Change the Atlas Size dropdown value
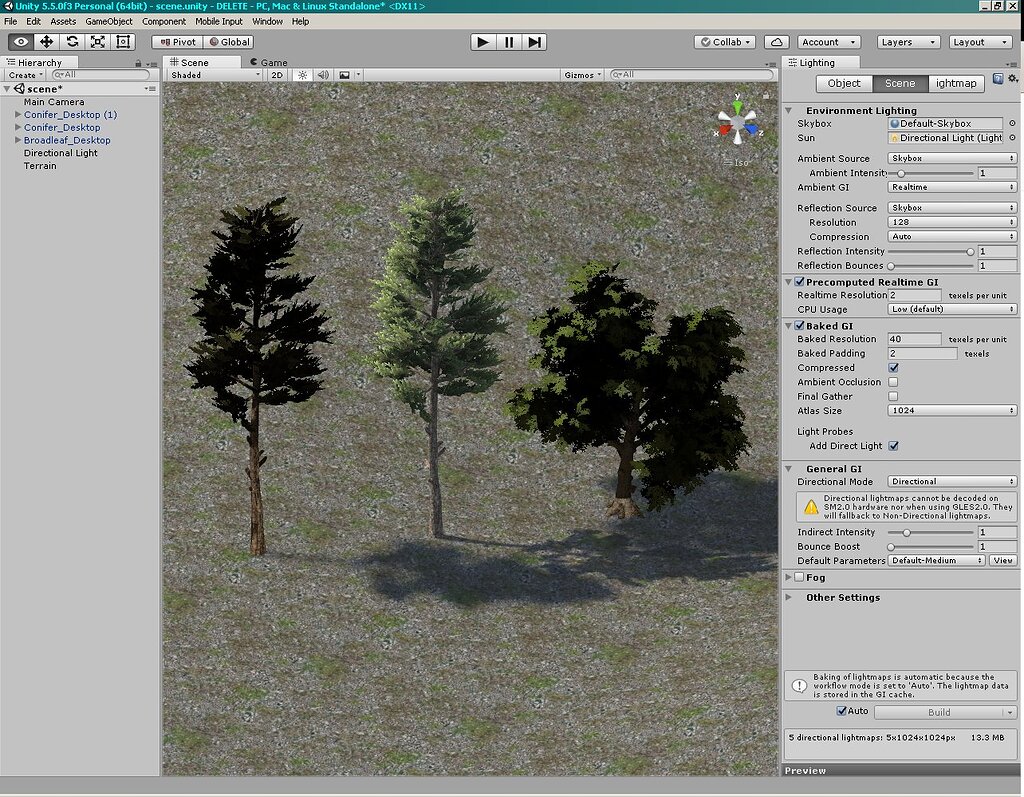 [x=950, y=410]
